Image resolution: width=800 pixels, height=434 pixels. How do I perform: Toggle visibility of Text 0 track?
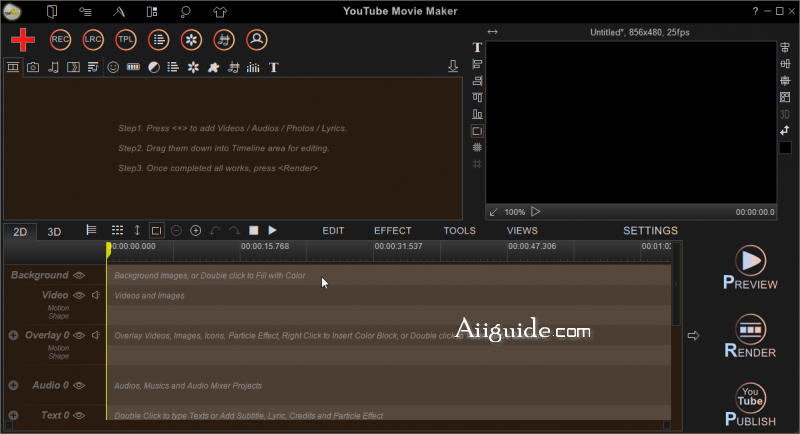point(79,416)
